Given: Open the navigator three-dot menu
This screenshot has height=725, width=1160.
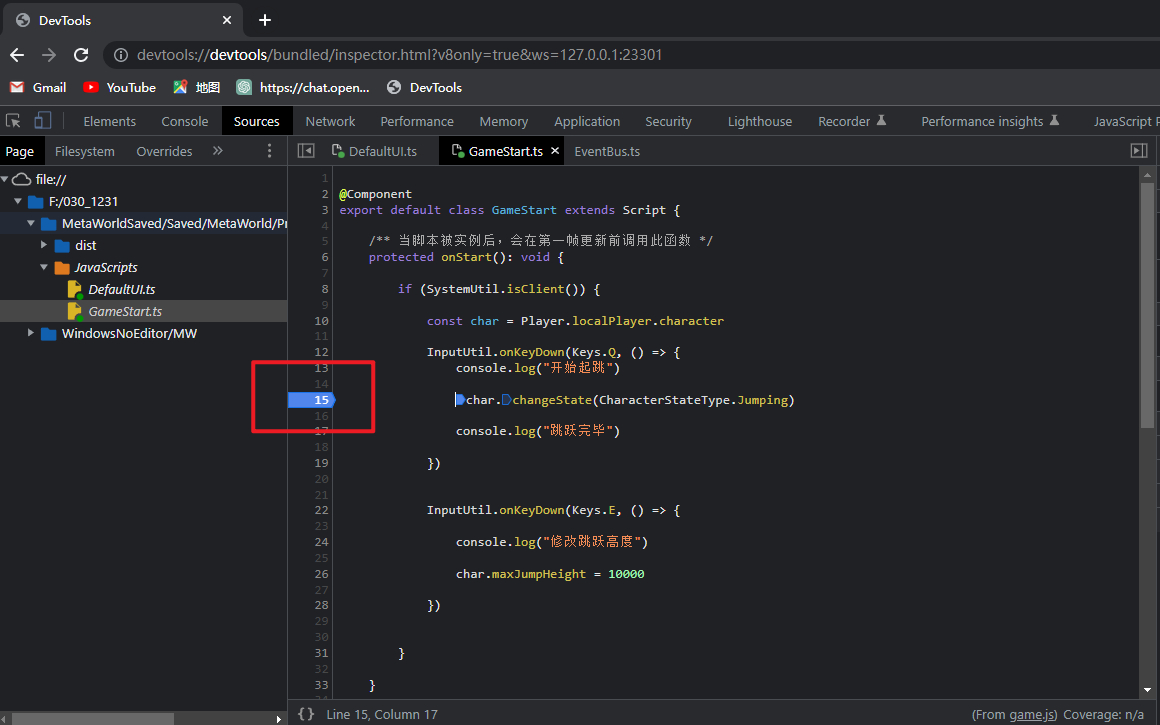Looking at the screenshot, I should point(269,151).
